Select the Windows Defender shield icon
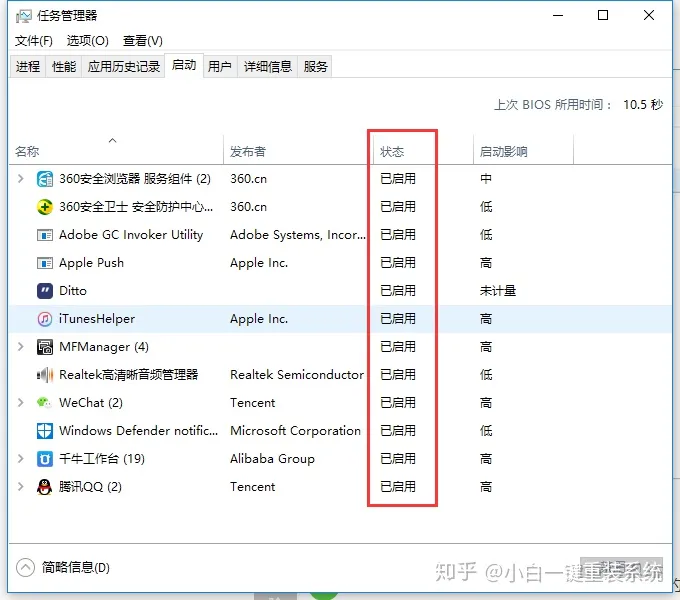 [45, 431]
